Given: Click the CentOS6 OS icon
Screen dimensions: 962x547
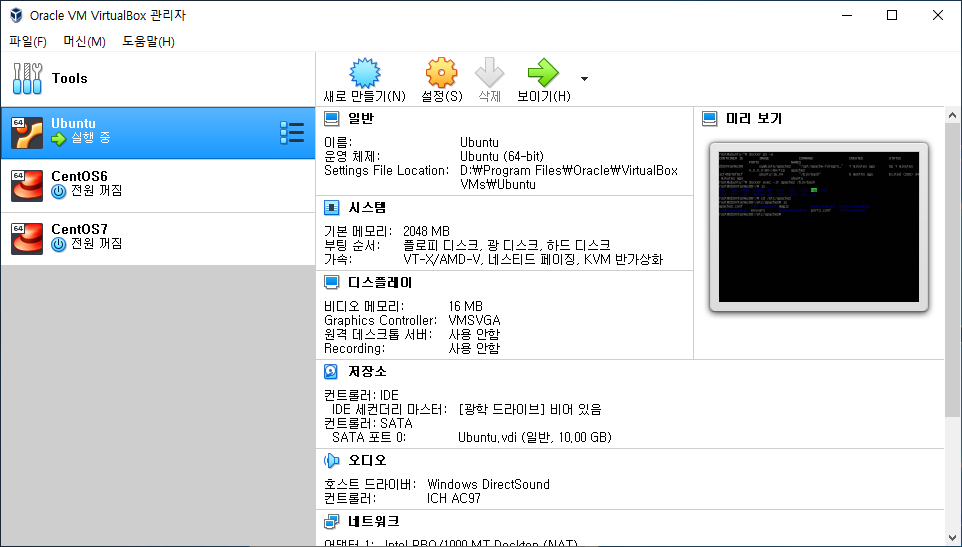Looking at the screenshot, I should point(27,186).
